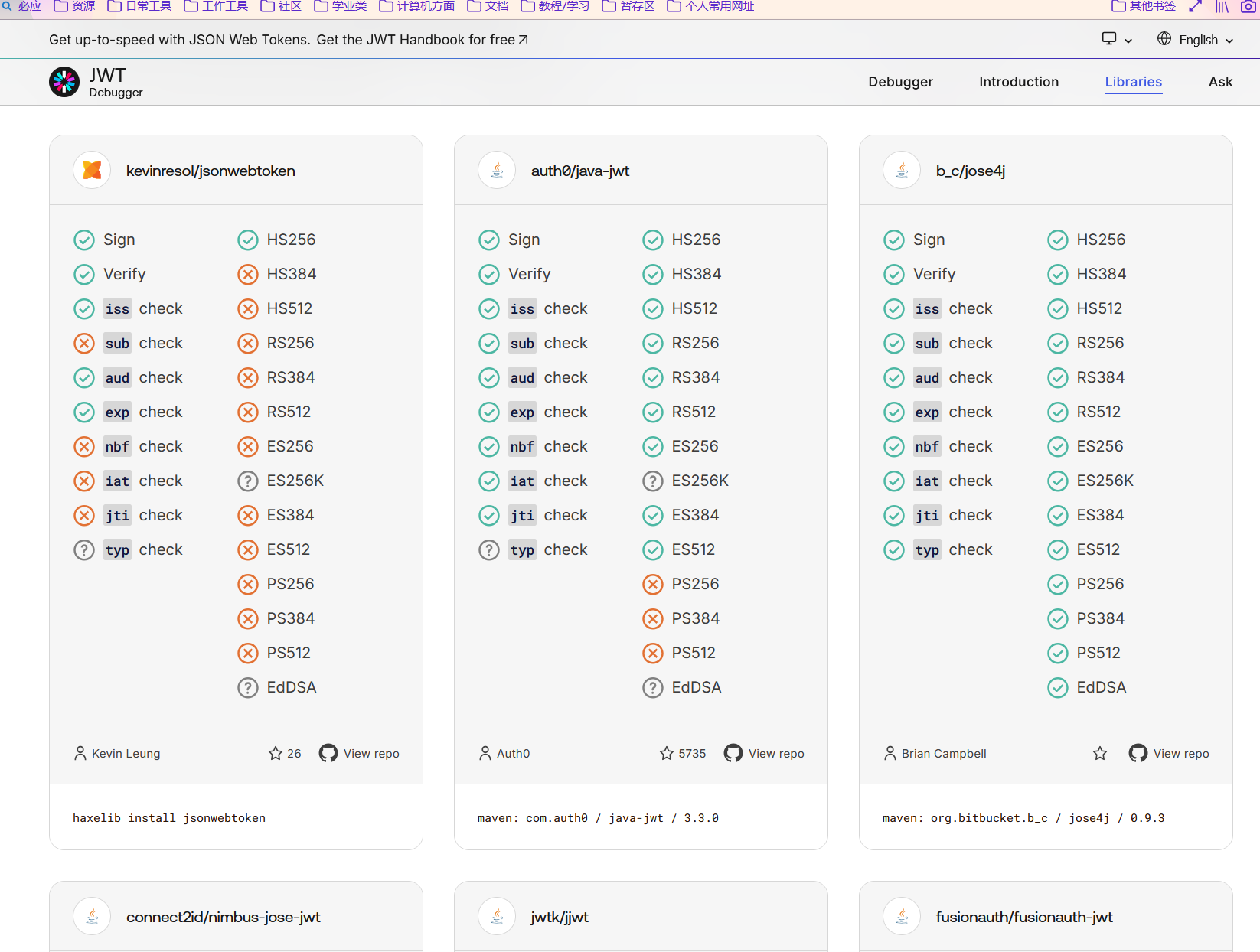This screenshot has width=1260, height=952.
Task: Click the Ask navigation item
Action: click(x=1220, y=82)
